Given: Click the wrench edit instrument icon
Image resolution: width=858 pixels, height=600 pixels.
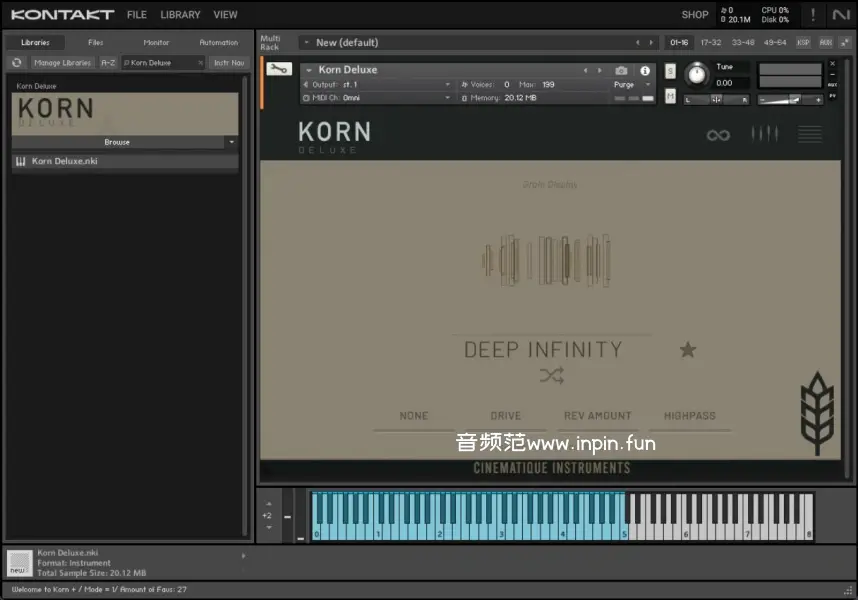Looking at the screenshot, I should pos(280,70).
